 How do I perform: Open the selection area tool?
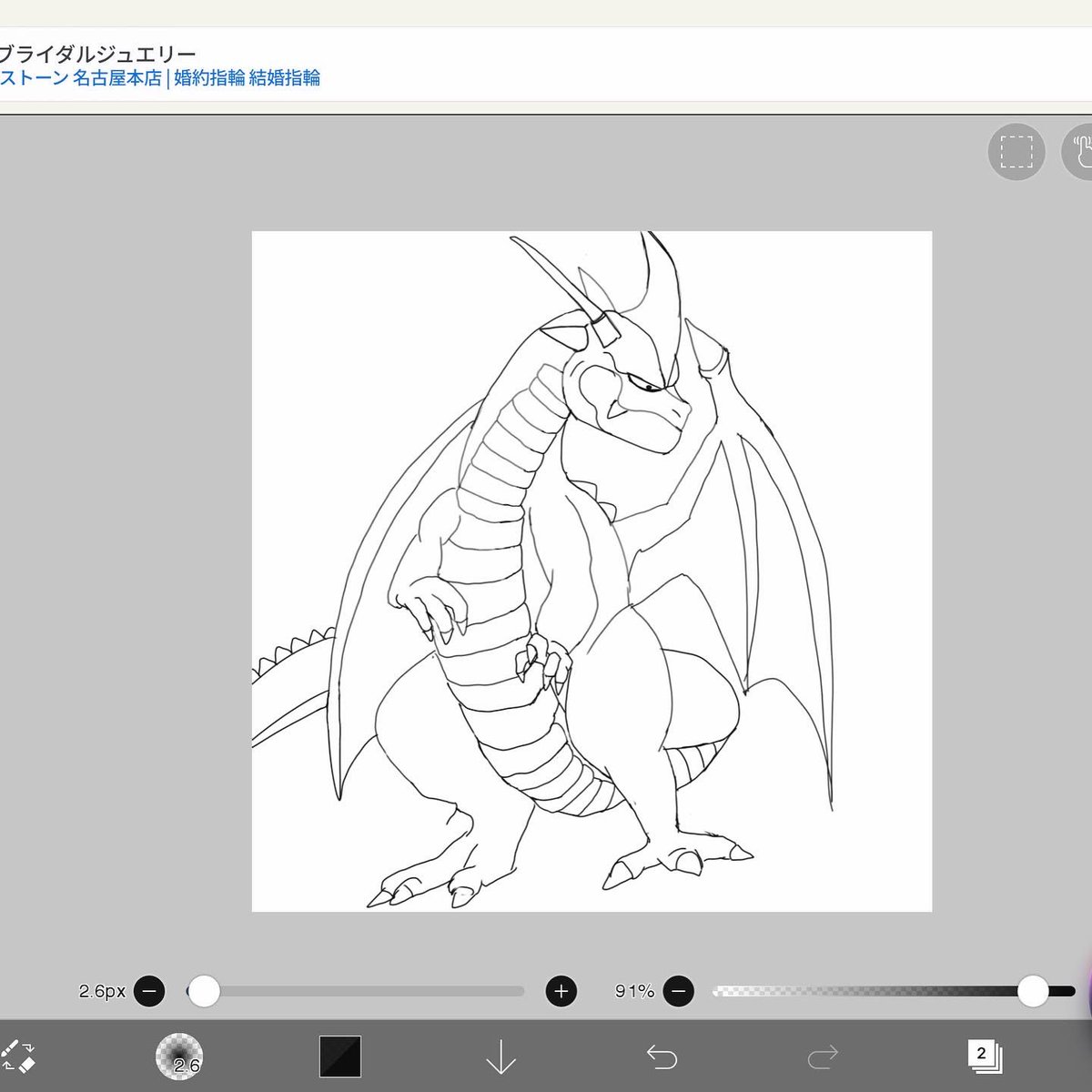(1016, 151)
